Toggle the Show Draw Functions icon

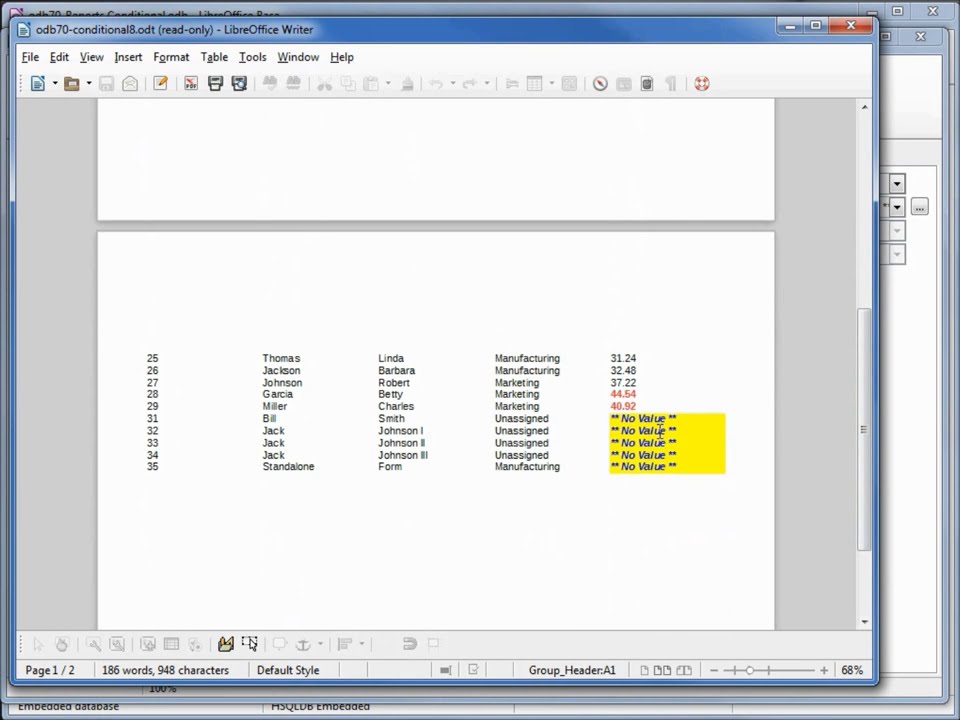569,84
